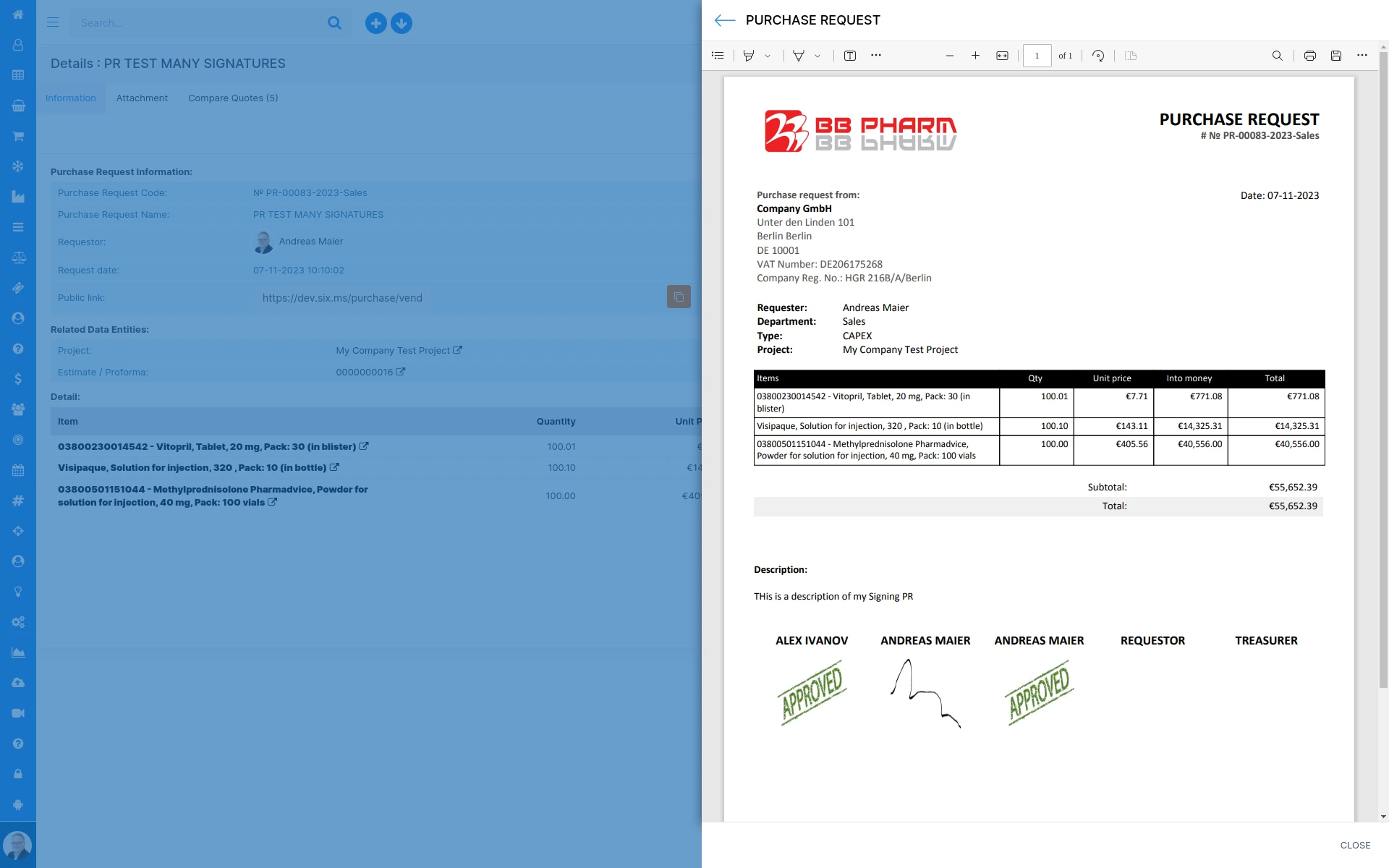Open the hashtag sidebar icon
The height and width of the screenshot is (868, 1389).
[x=18, y=501]
